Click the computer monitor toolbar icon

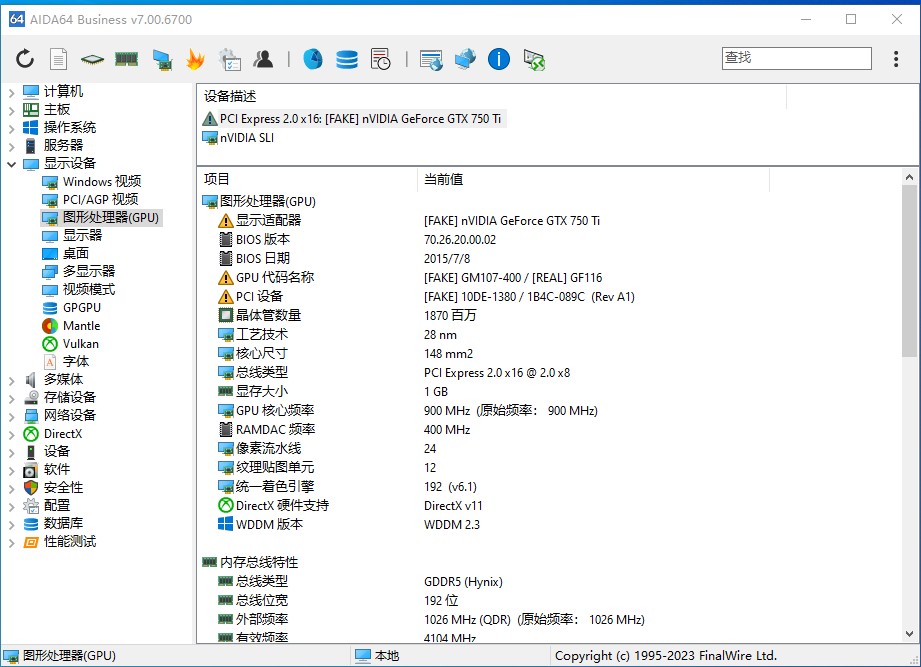pos(162,59)
